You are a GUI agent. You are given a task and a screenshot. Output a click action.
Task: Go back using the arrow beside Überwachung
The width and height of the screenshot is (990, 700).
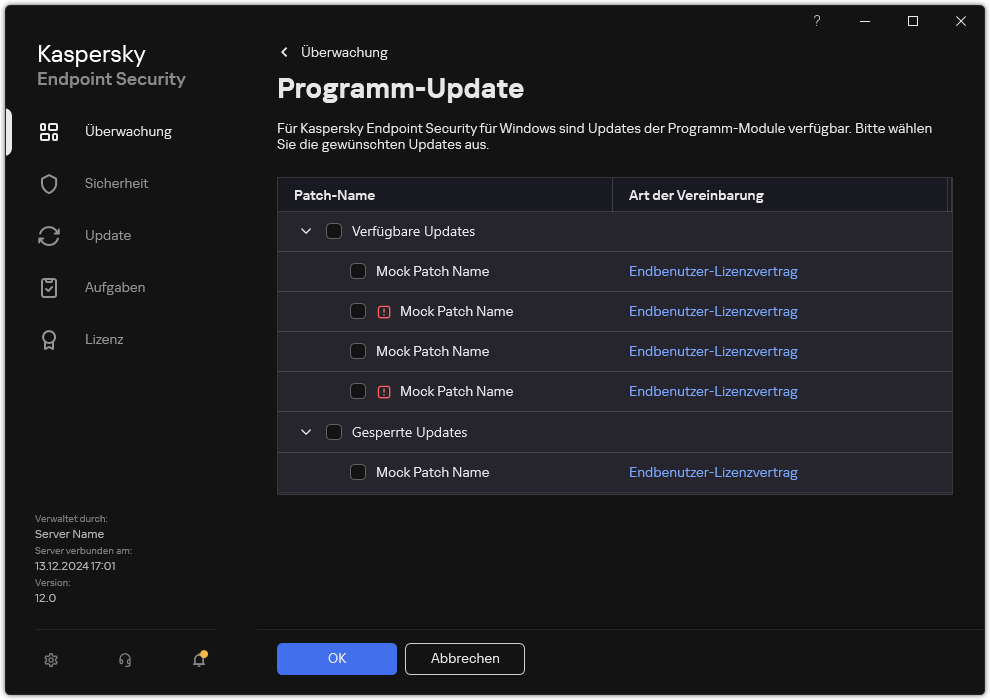(x=284, y=52)
